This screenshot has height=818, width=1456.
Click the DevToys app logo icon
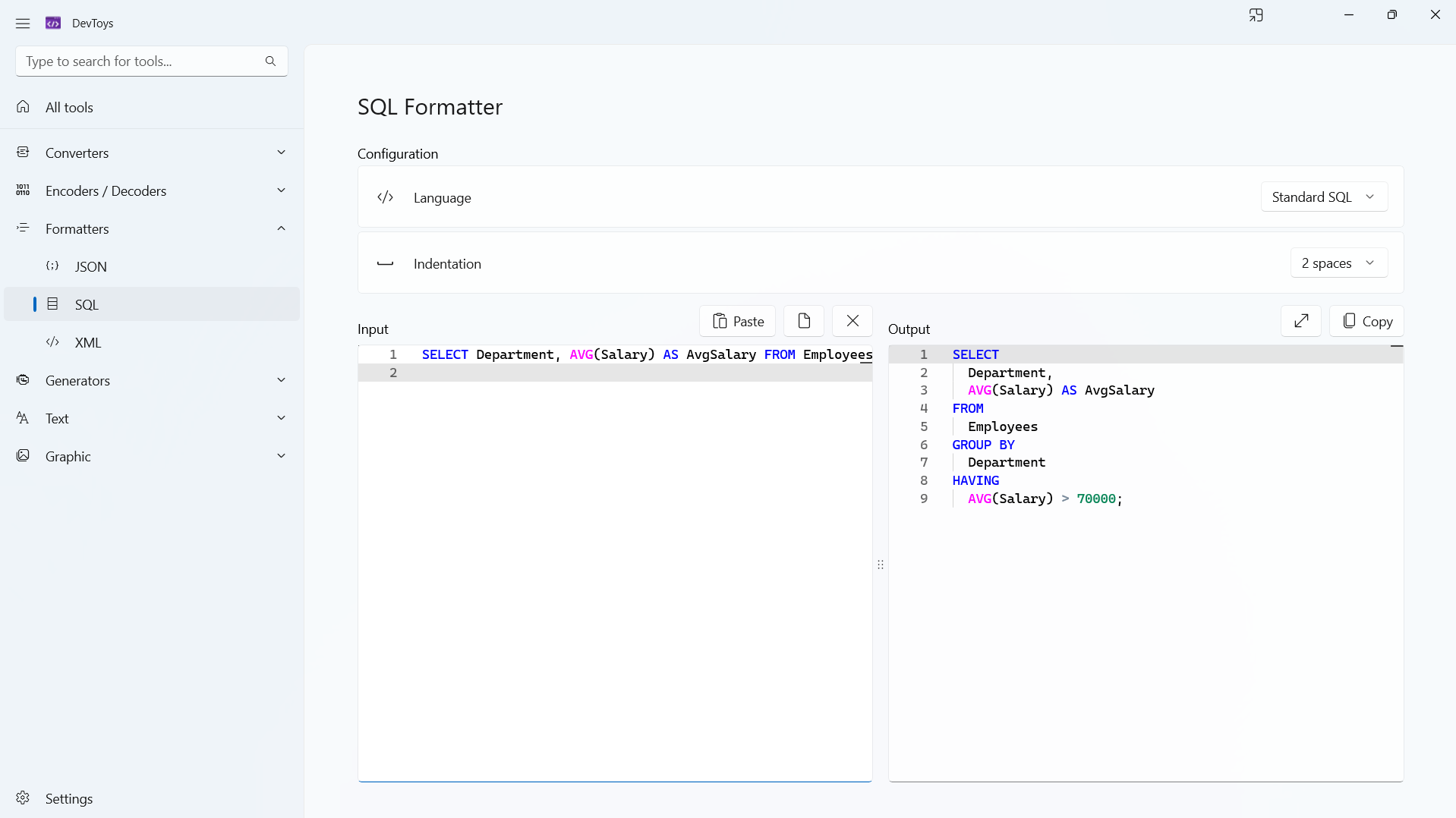[x=53, y=24]
